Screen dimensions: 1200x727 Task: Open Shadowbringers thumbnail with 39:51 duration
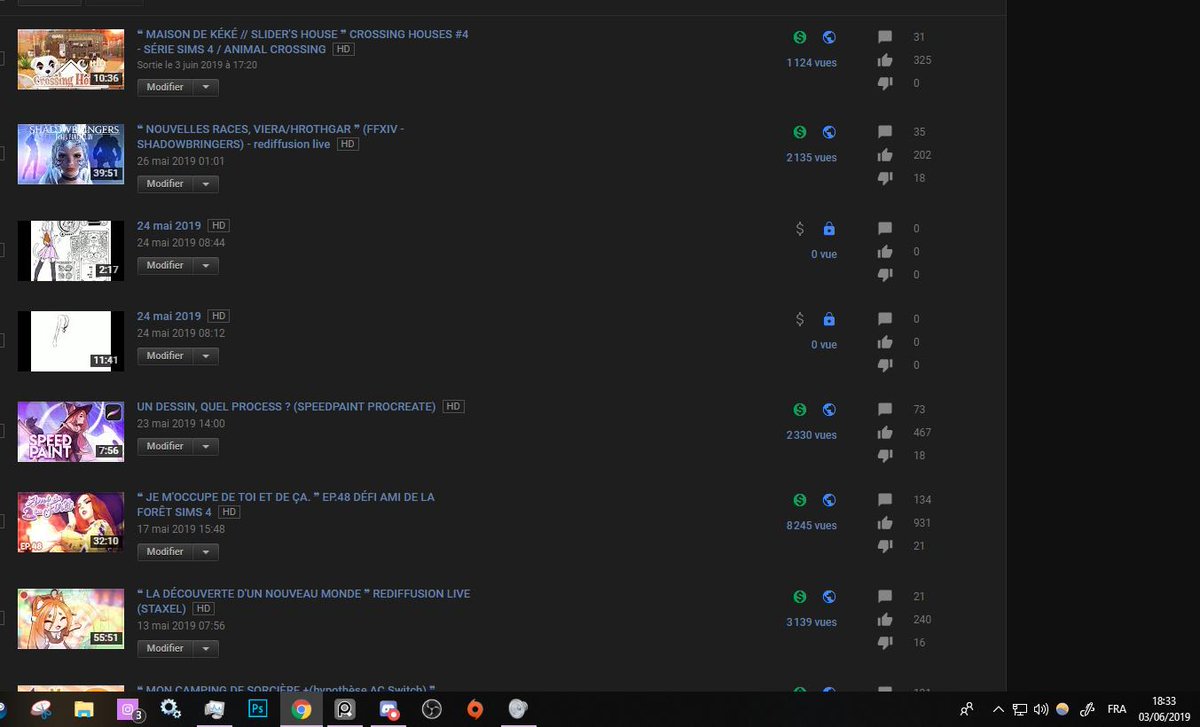pyautogui.click(x=71, y=154)
